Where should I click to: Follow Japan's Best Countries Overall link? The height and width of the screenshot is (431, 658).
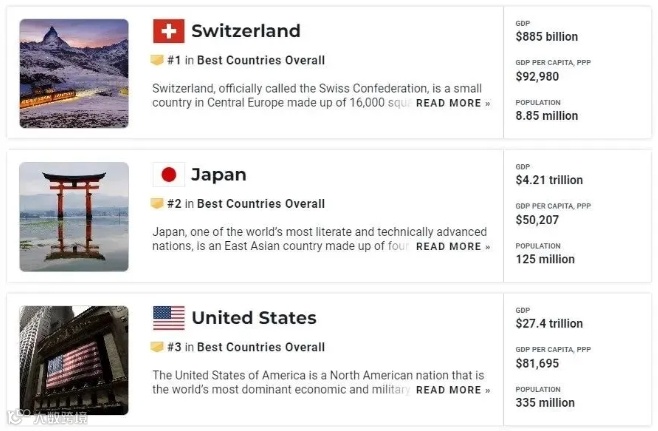(x=260, y=204)
